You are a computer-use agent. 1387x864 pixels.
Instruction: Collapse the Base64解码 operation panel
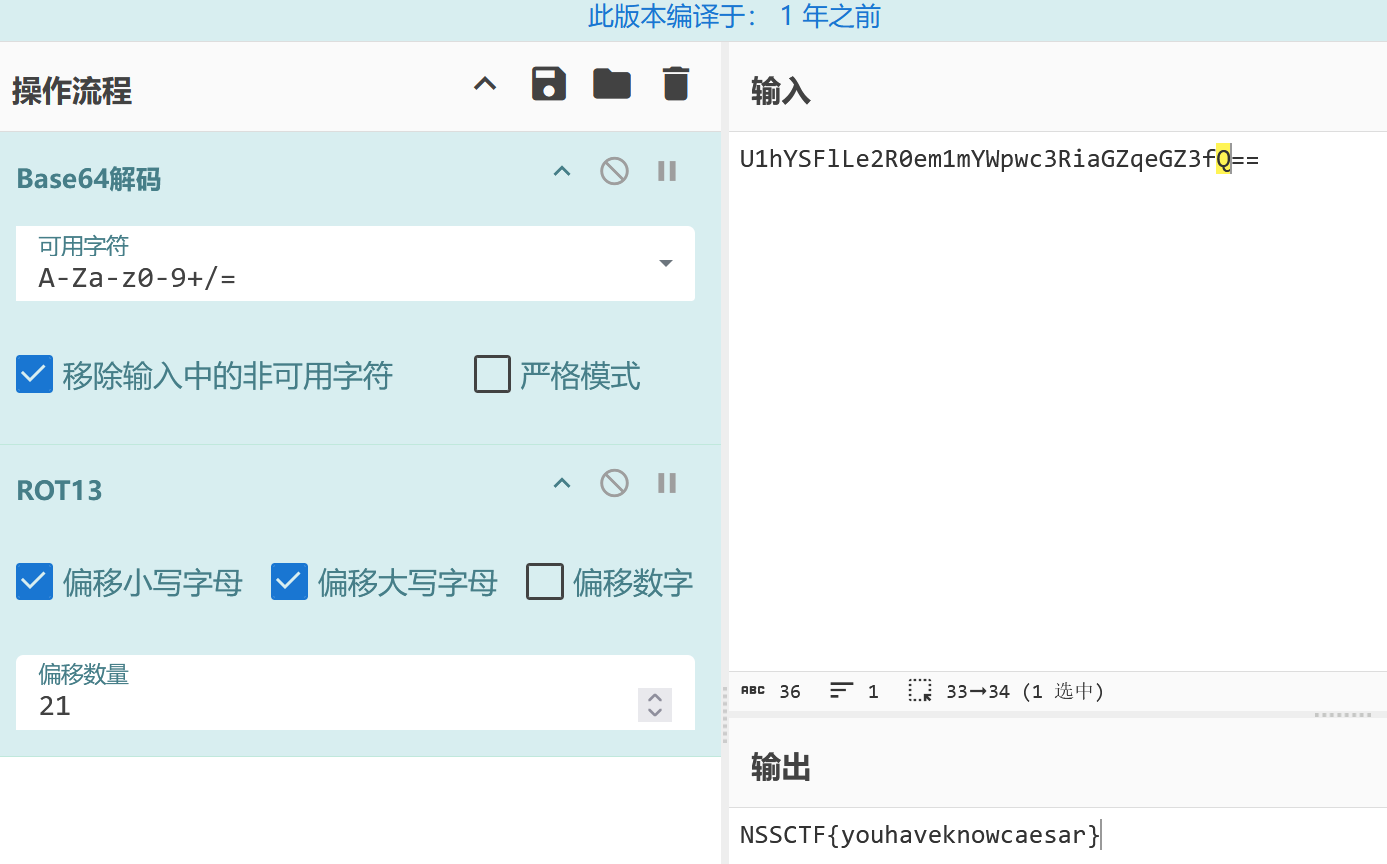[562, 171]
